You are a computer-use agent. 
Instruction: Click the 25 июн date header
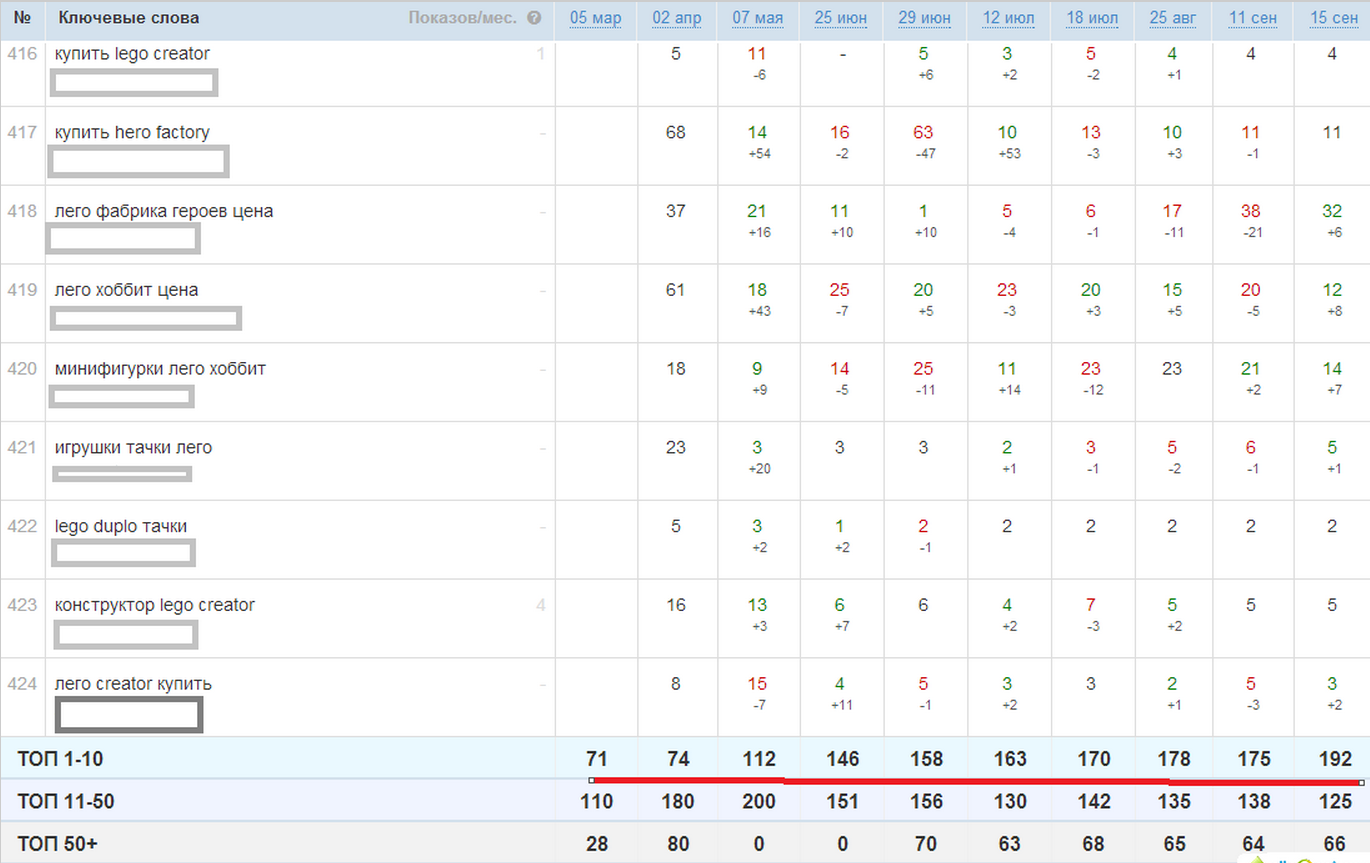click(842, 18)
